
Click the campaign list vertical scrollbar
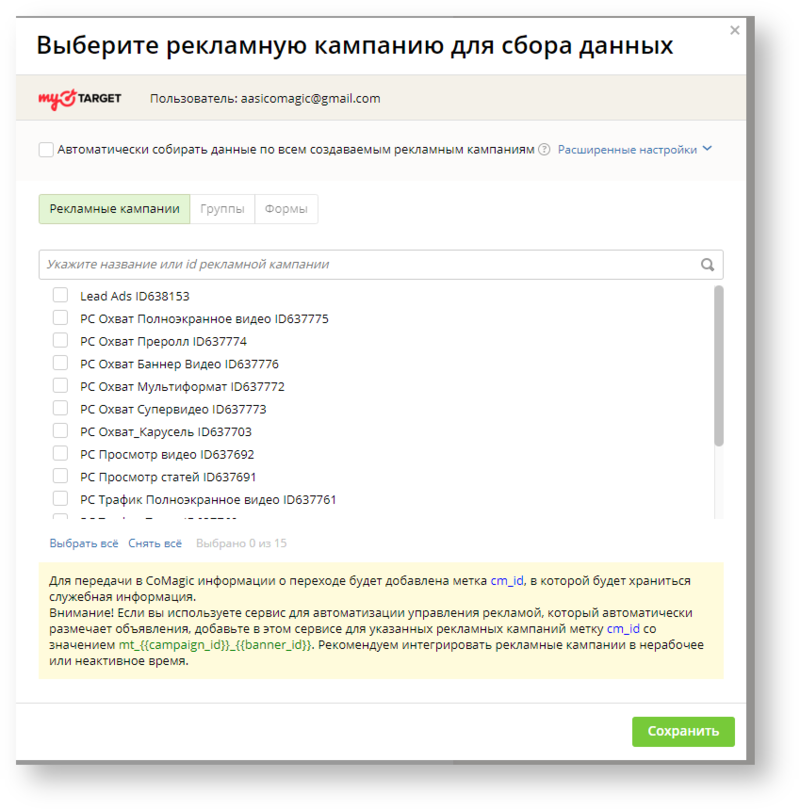[x=718, y=366]
